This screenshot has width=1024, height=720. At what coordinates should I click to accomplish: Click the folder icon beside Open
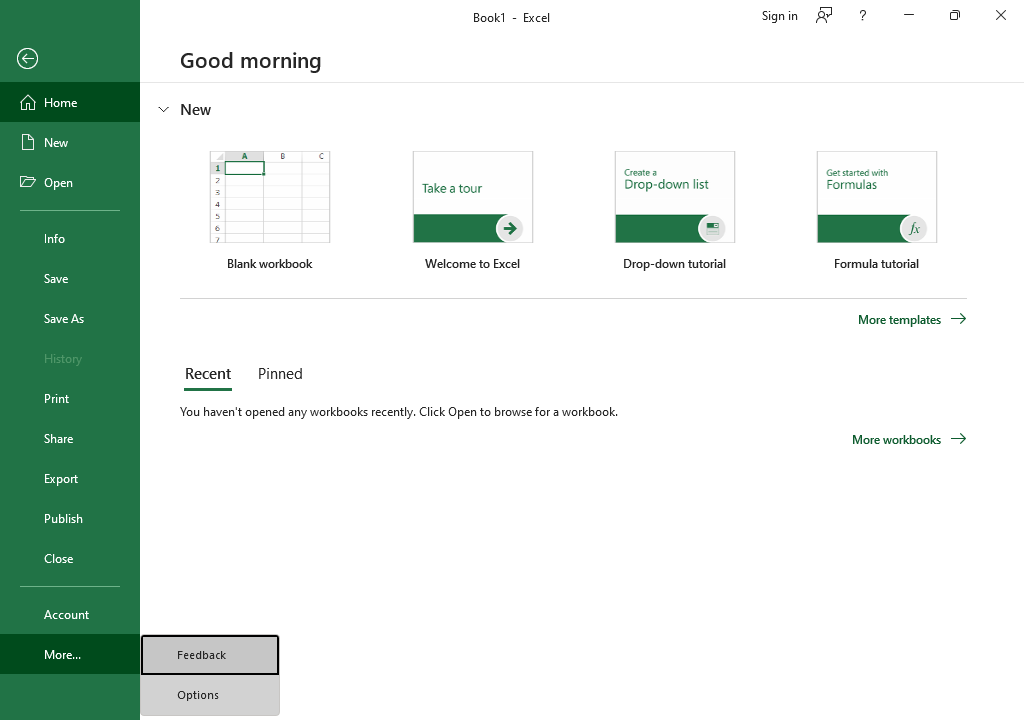[x=27, y=182]
